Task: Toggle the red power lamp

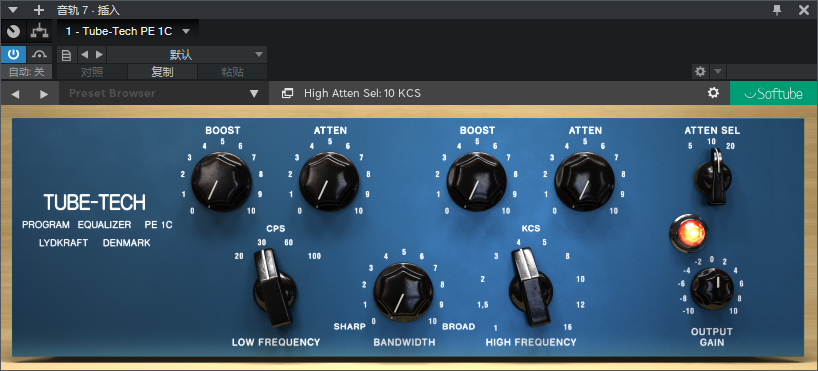Action: (690, 233)
